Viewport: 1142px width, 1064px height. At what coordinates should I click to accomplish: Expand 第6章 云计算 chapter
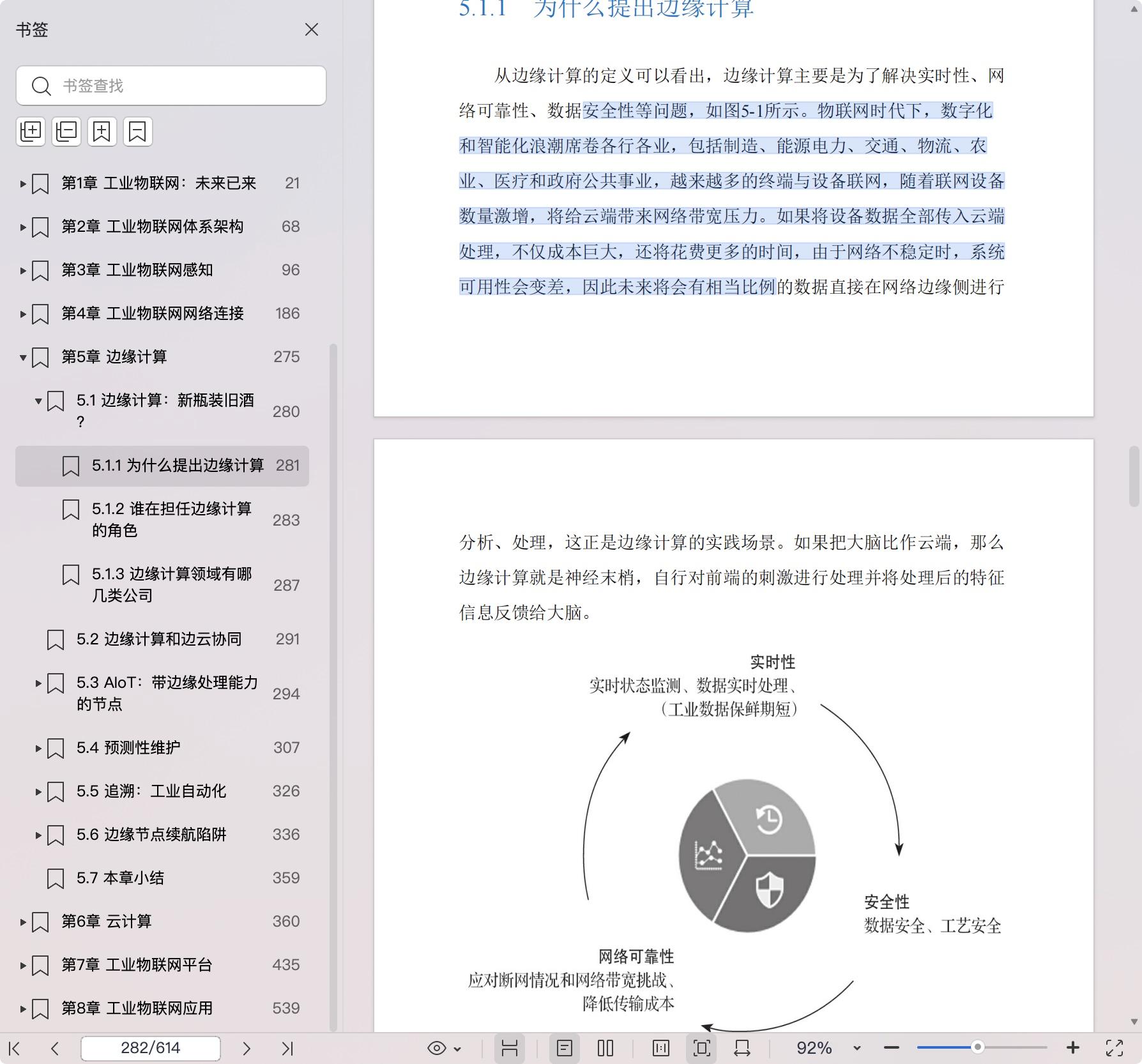[23, 922]
